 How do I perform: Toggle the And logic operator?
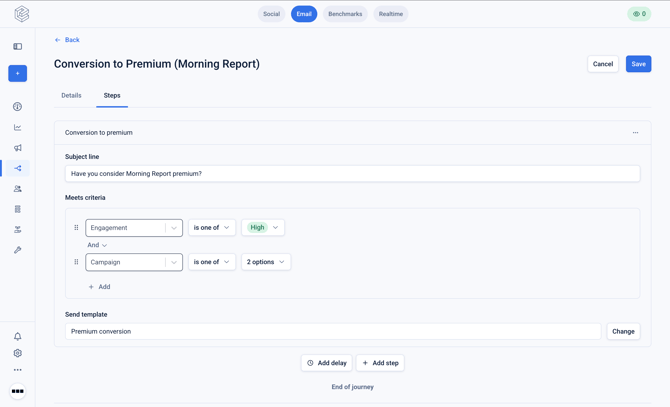point(97,245)
